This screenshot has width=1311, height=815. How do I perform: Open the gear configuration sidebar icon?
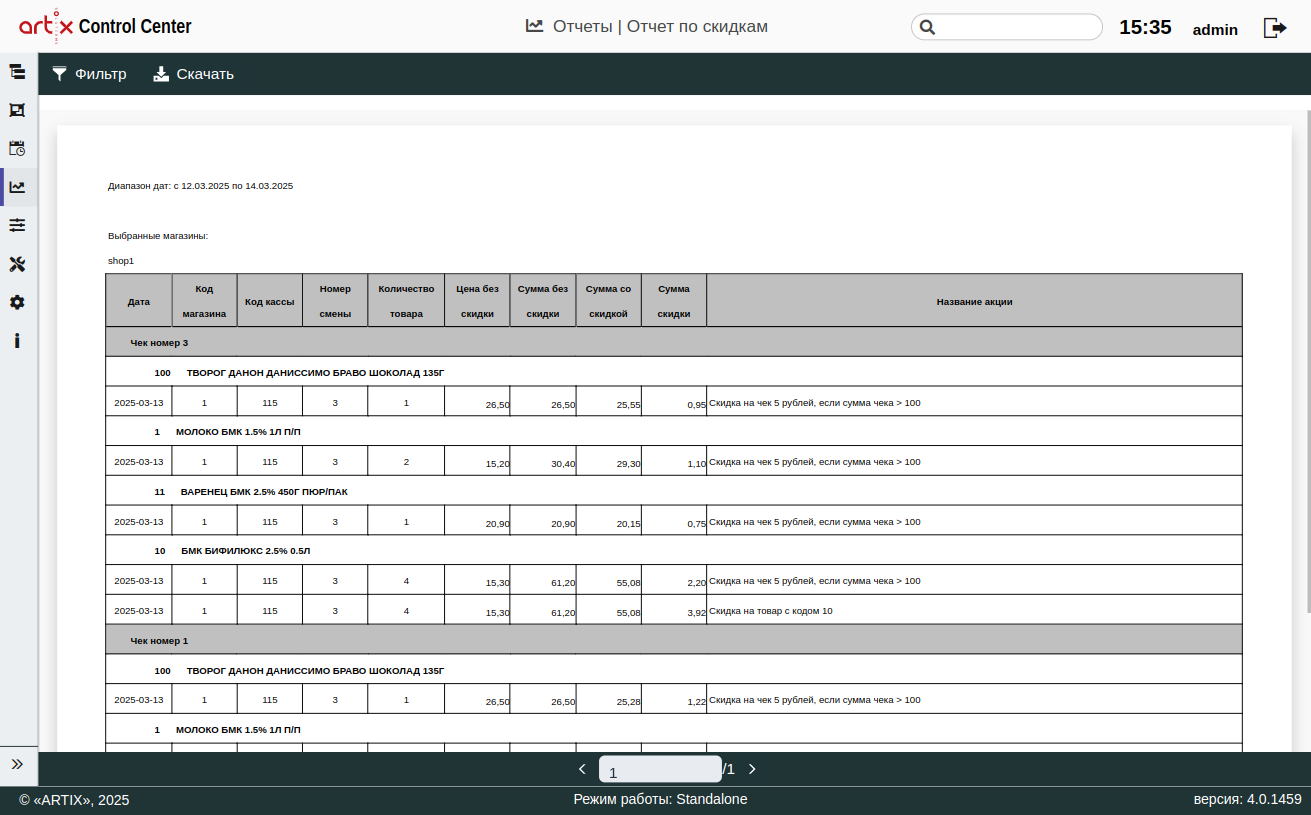(x=17, y=302)
